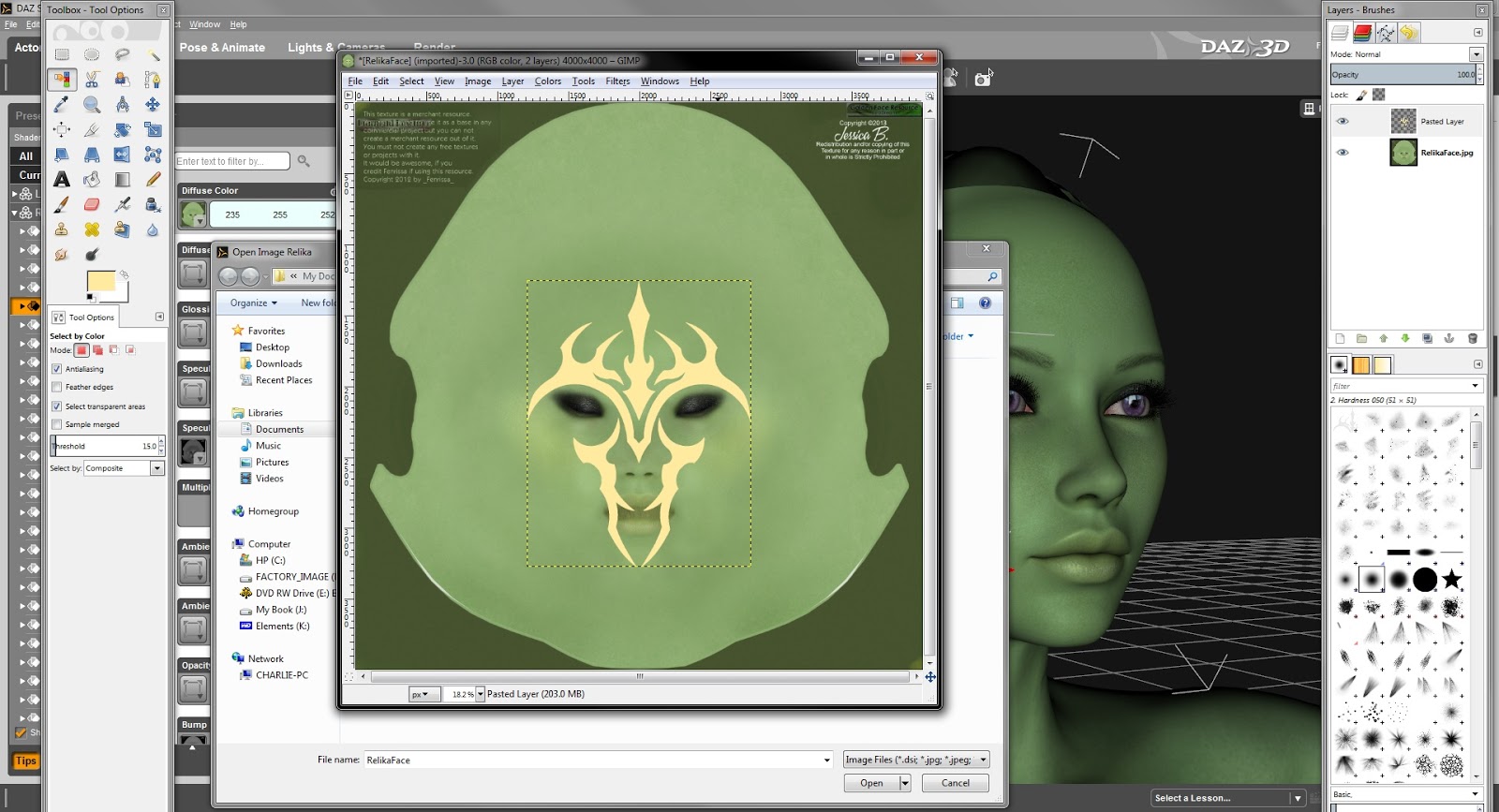Screen dimensions: 1499x812
Task: Enable the Feather edges checkbox
Action: click(57, 387)
